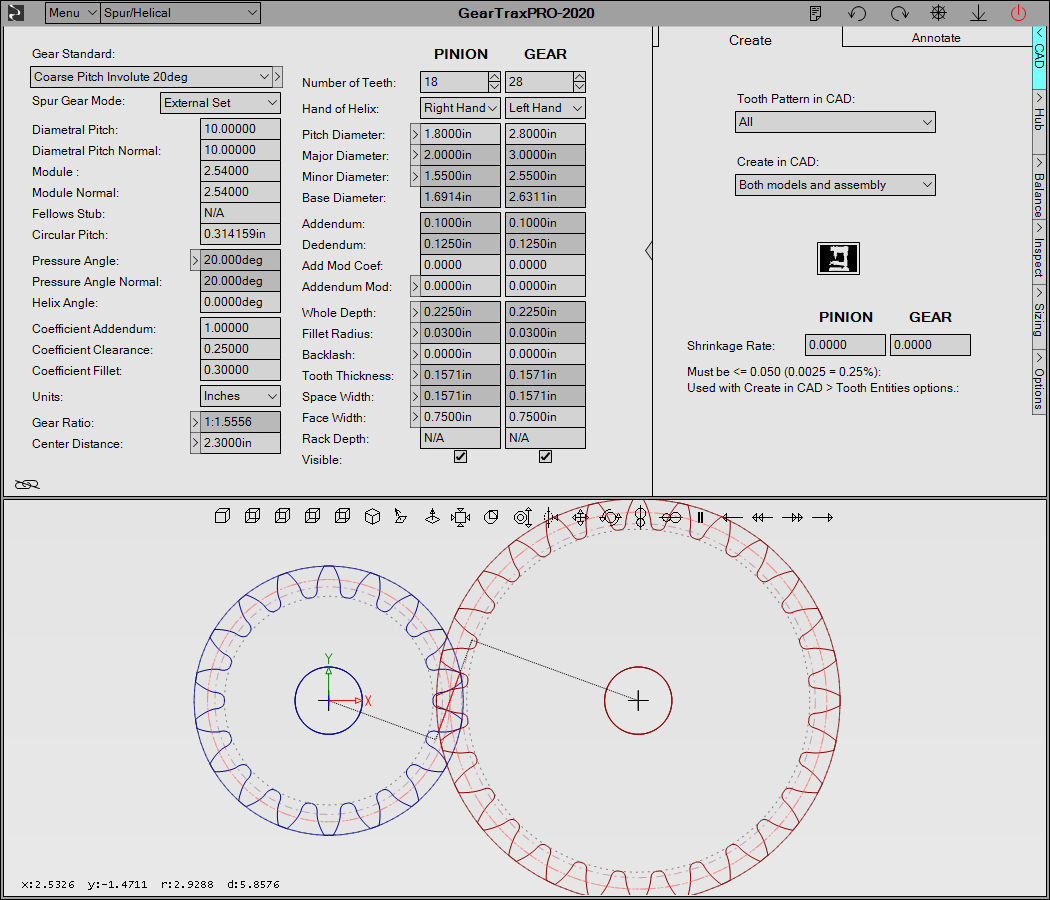1050x900 pixels.
Task: Select the hexagonal isometric cube view icon
Action: click(x=372, y=516)
